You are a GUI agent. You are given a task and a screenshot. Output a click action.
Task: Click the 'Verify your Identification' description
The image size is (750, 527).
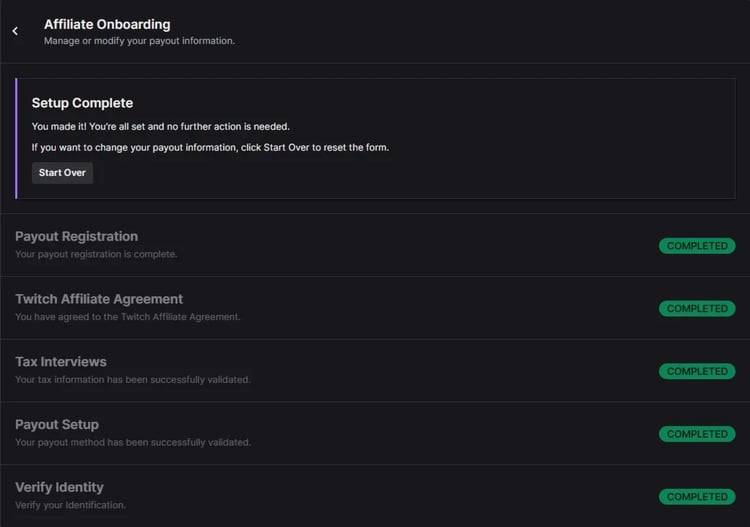pyautogui.click(x=70, y=505)
